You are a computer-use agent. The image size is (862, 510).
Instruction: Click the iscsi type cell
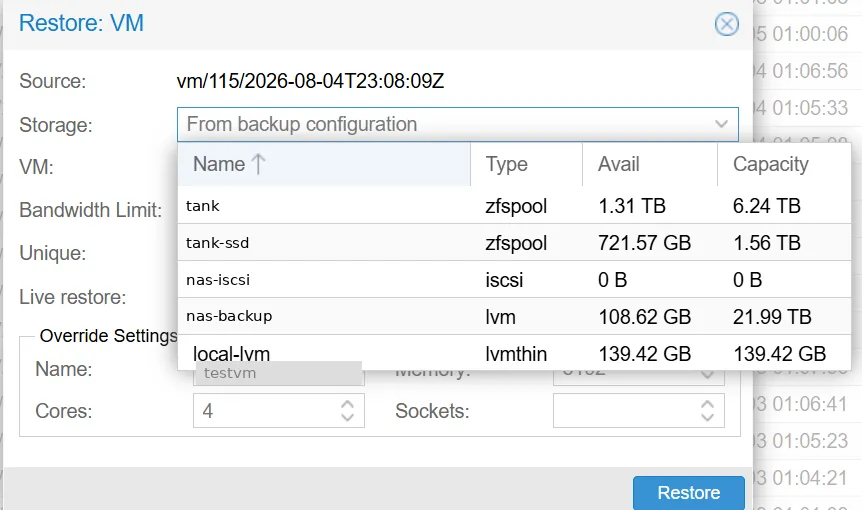click(x=504, y=280)
